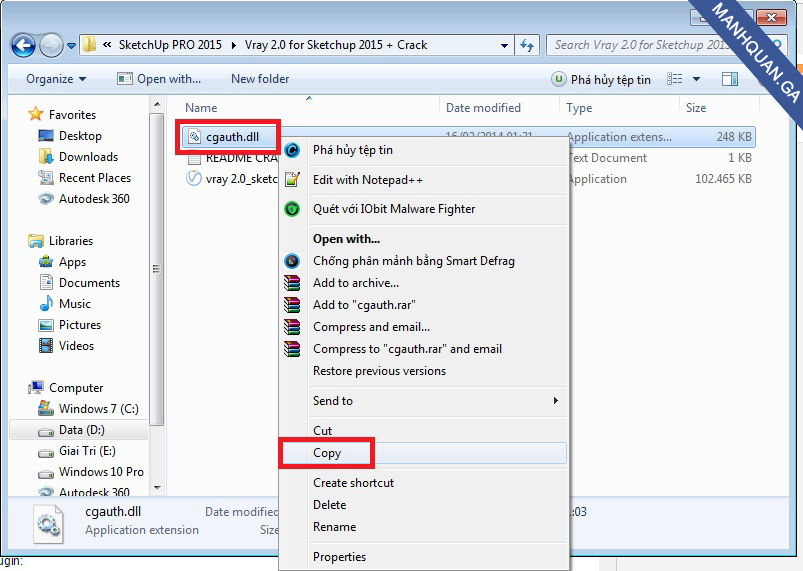
Task: Toggle the preview pane icon
Action: pyautogui.click(x=730, y=79)
